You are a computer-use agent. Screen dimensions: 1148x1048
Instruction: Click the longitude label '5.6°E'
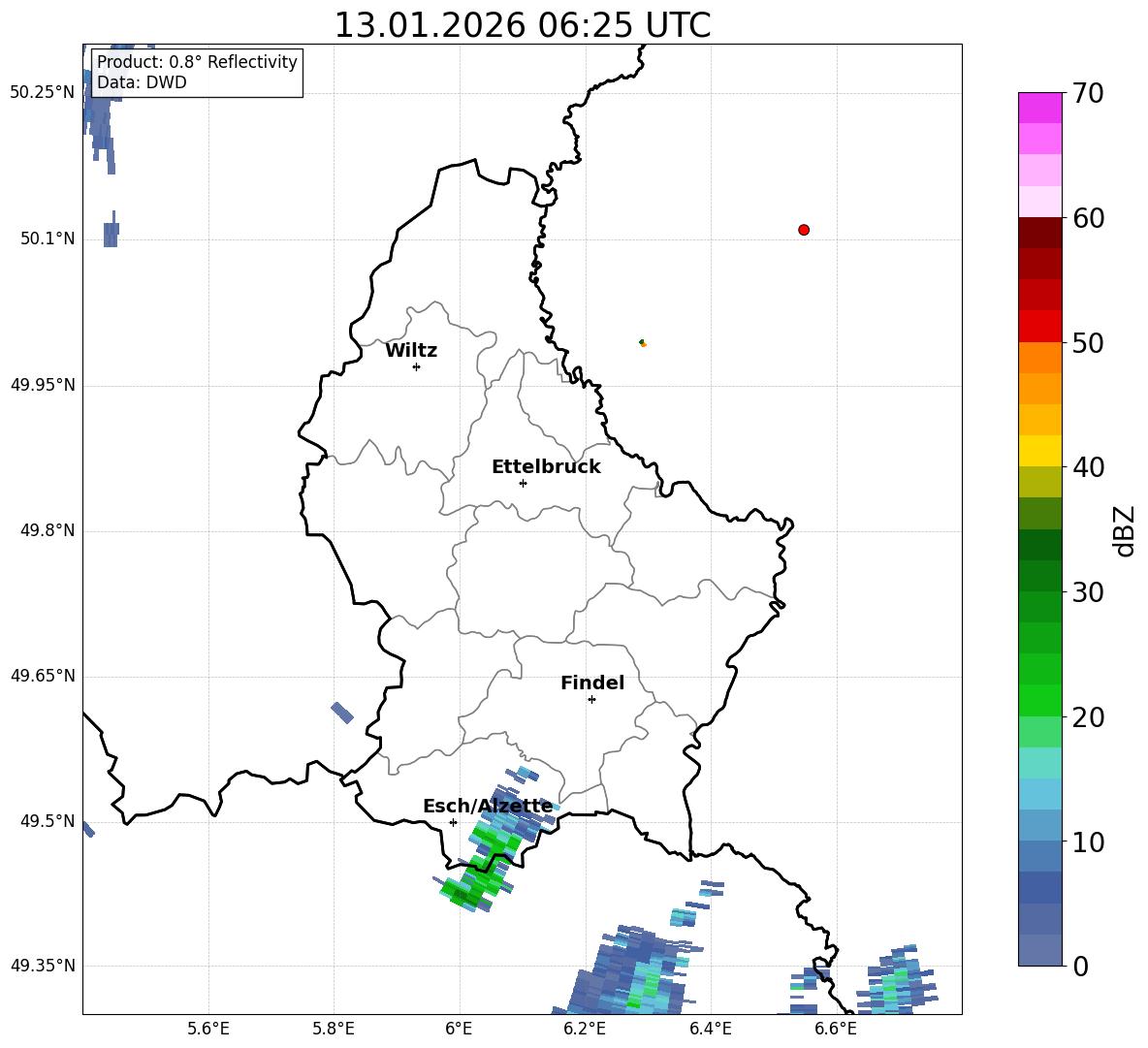tap(208, 1029)
